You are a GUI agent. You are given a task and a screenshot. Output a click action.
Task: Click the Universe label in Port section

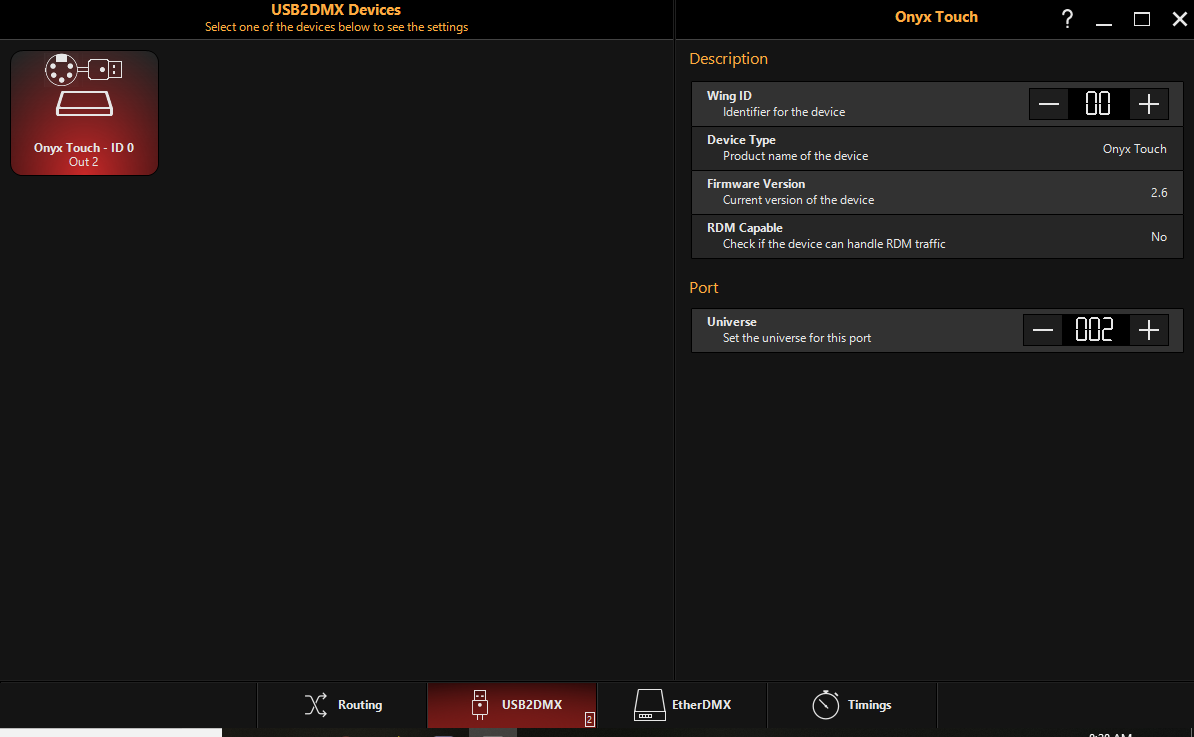(x=731, y=322)
